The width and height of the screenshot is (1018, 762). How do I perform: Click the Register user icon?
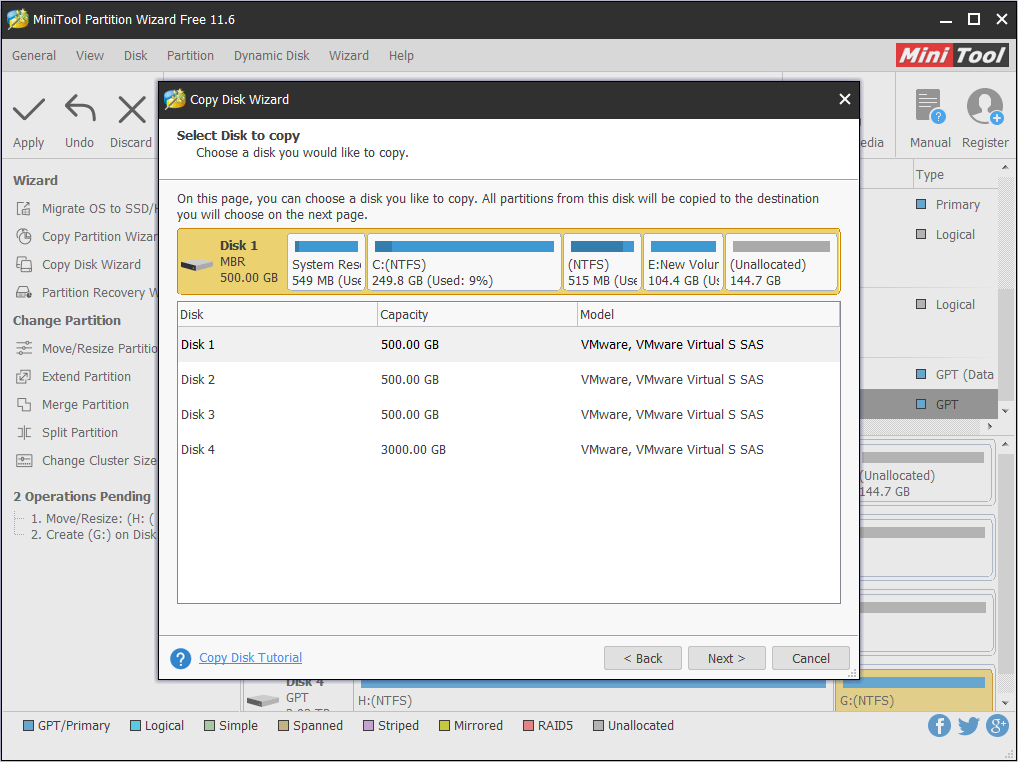(985, 106)
